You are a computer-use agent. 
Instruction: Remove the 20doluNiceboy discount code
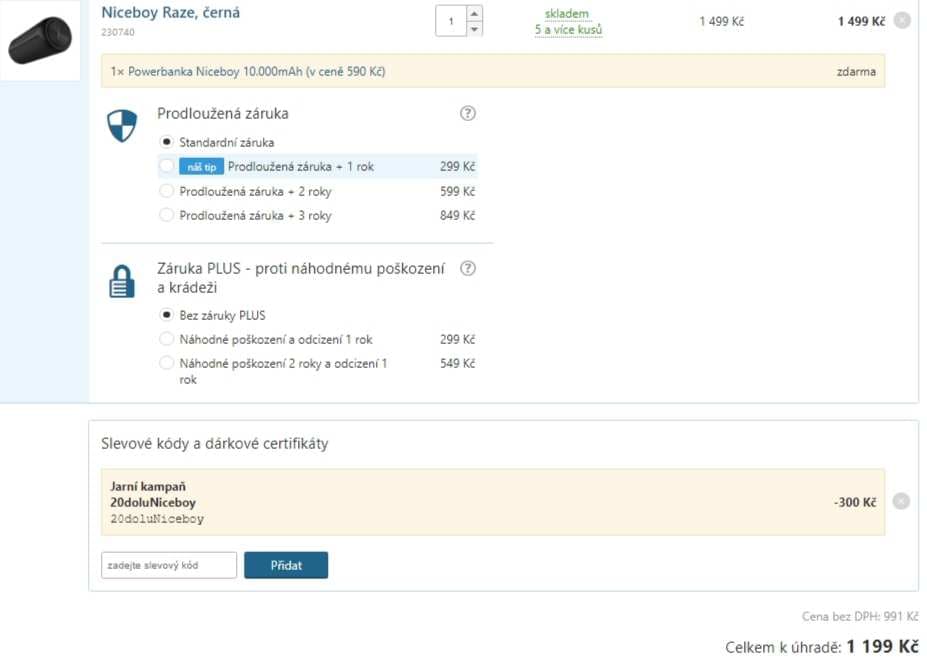901,501
